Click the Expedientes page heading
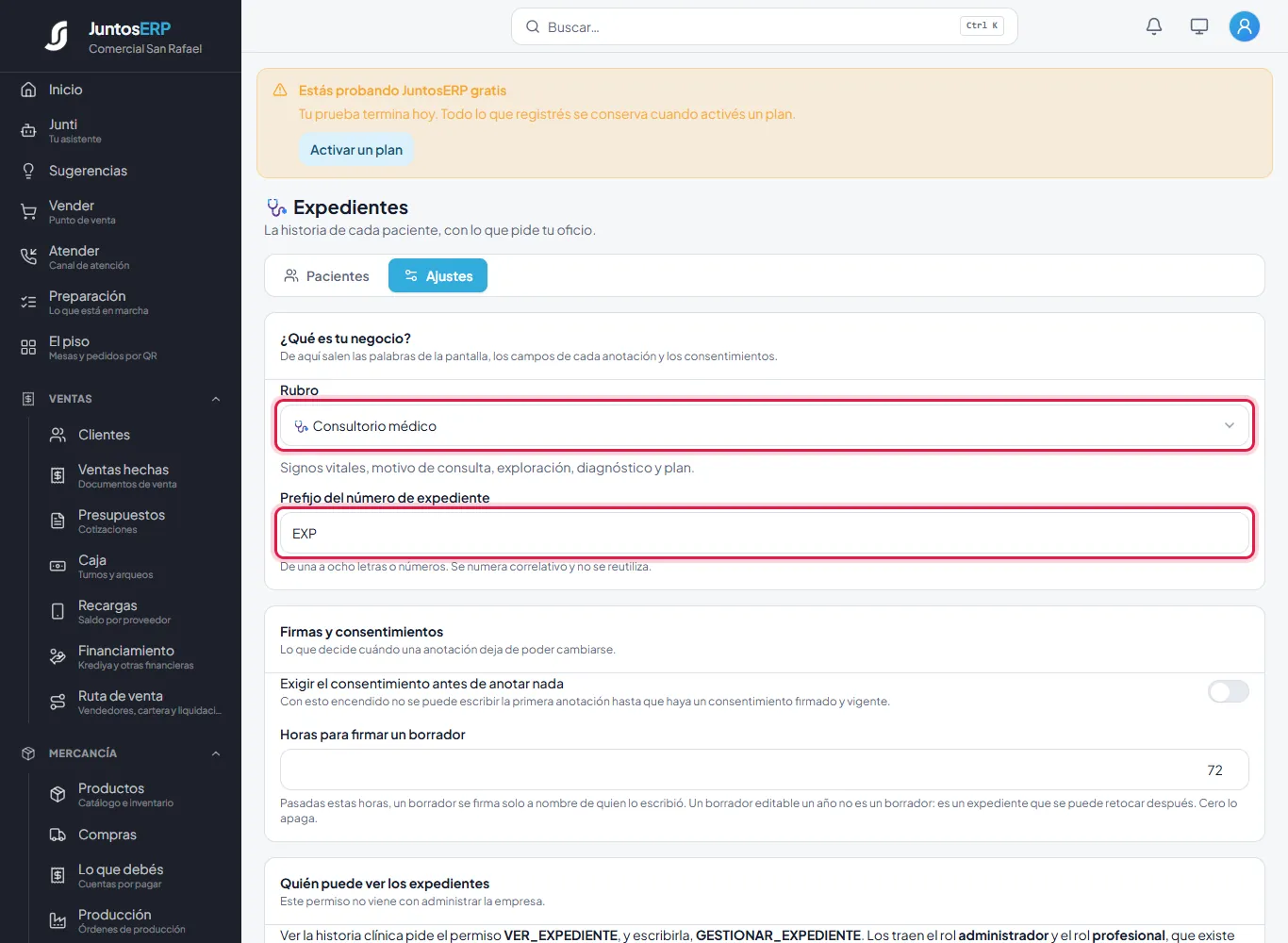The height and width of the screenshot is (943, 1288). 351,207
